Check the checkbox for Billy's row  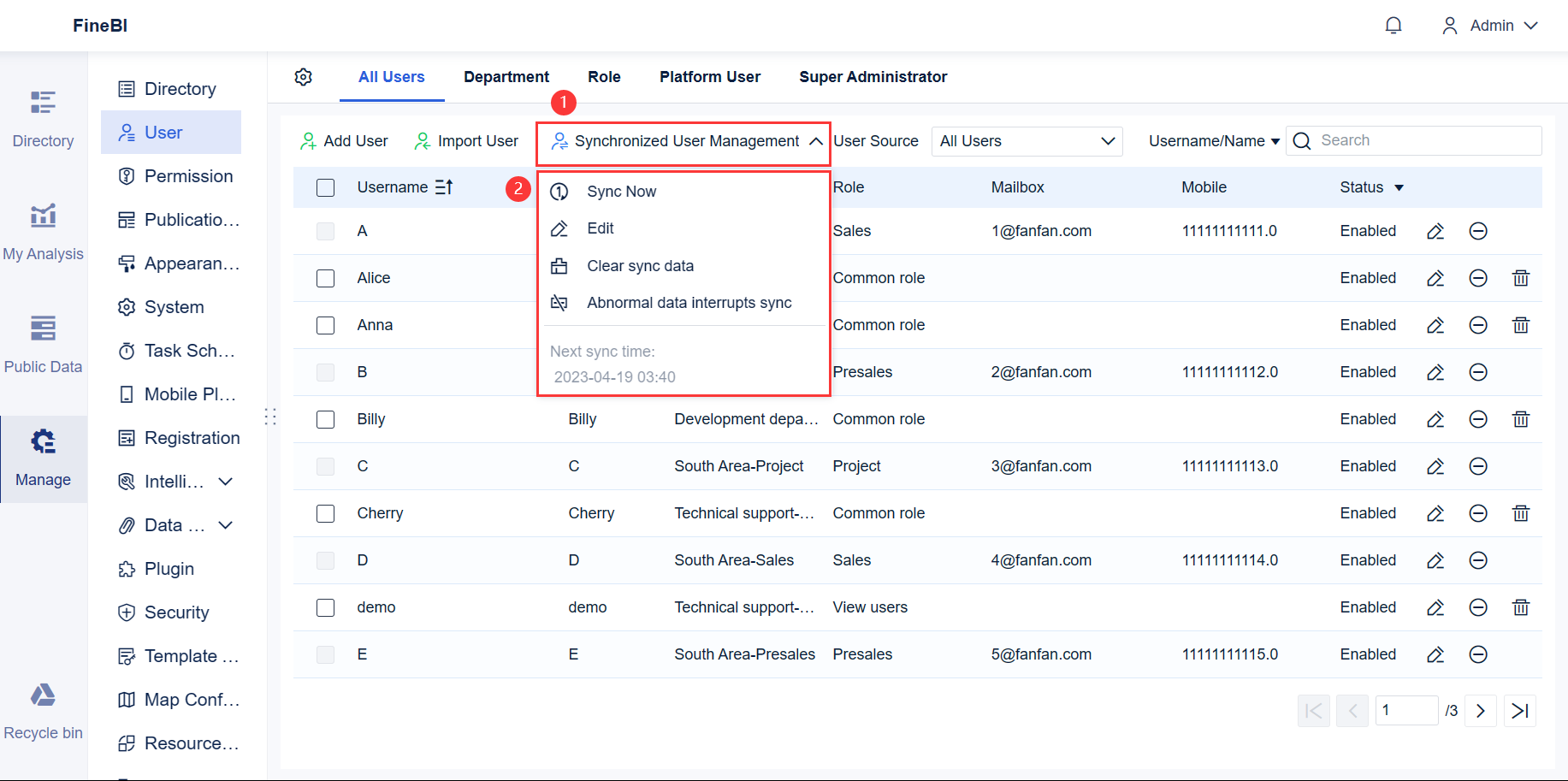(x=325, y=419)
